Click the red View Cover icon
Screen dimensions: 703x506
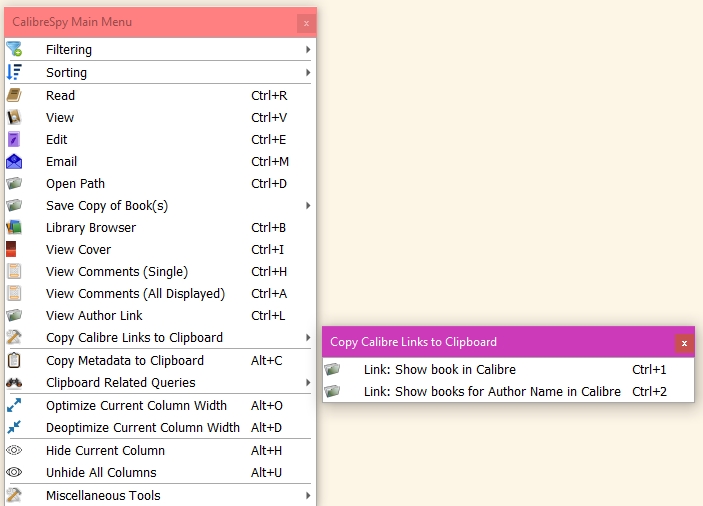click(x=11, y=249)
